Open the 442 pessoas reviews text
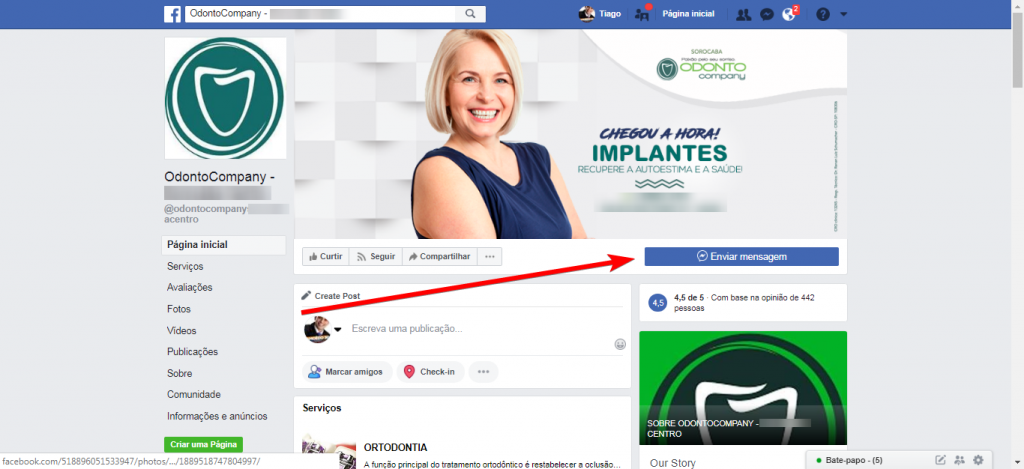The image size is (1024, 469). click(x=744, y=302)
